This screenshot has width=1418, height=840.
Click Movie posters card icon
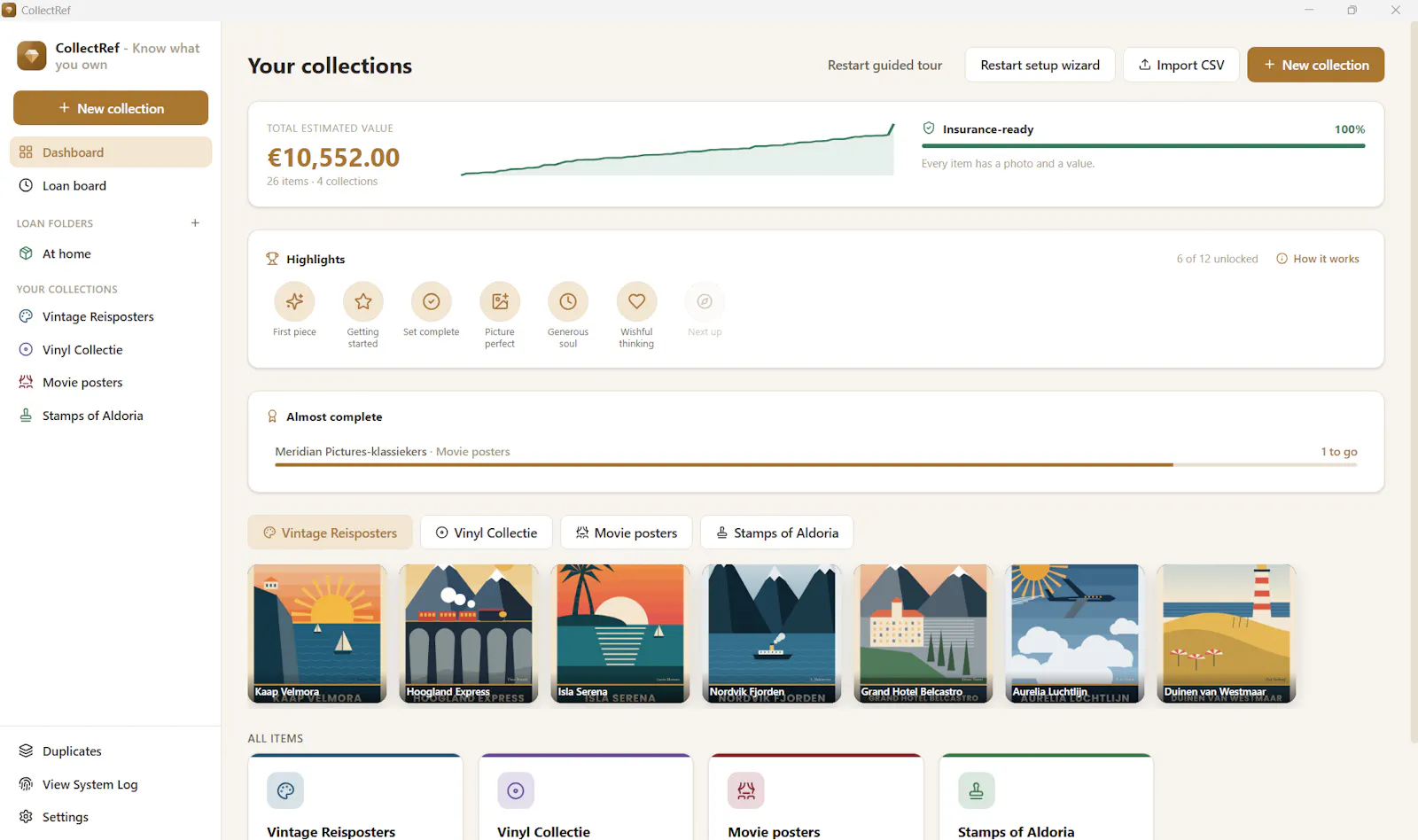[x=746, y=790]
